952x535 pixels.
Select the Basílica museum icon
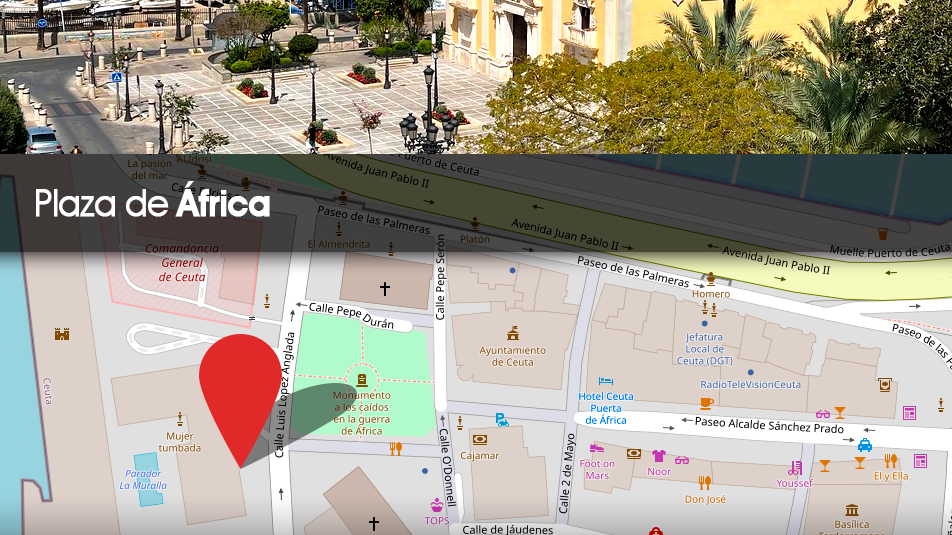[x=851, y=509]
